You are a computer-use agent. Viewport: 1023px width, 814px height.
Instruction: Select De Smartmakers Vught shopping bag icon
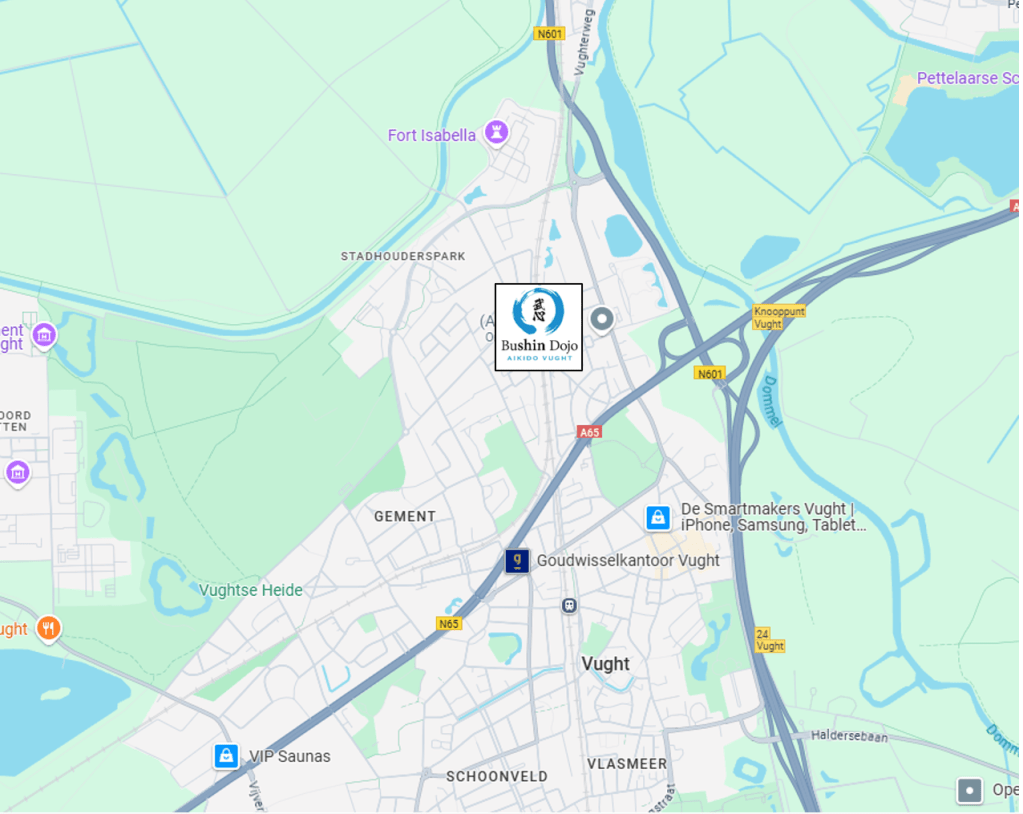pyautogui.click(x=658, y=519)
